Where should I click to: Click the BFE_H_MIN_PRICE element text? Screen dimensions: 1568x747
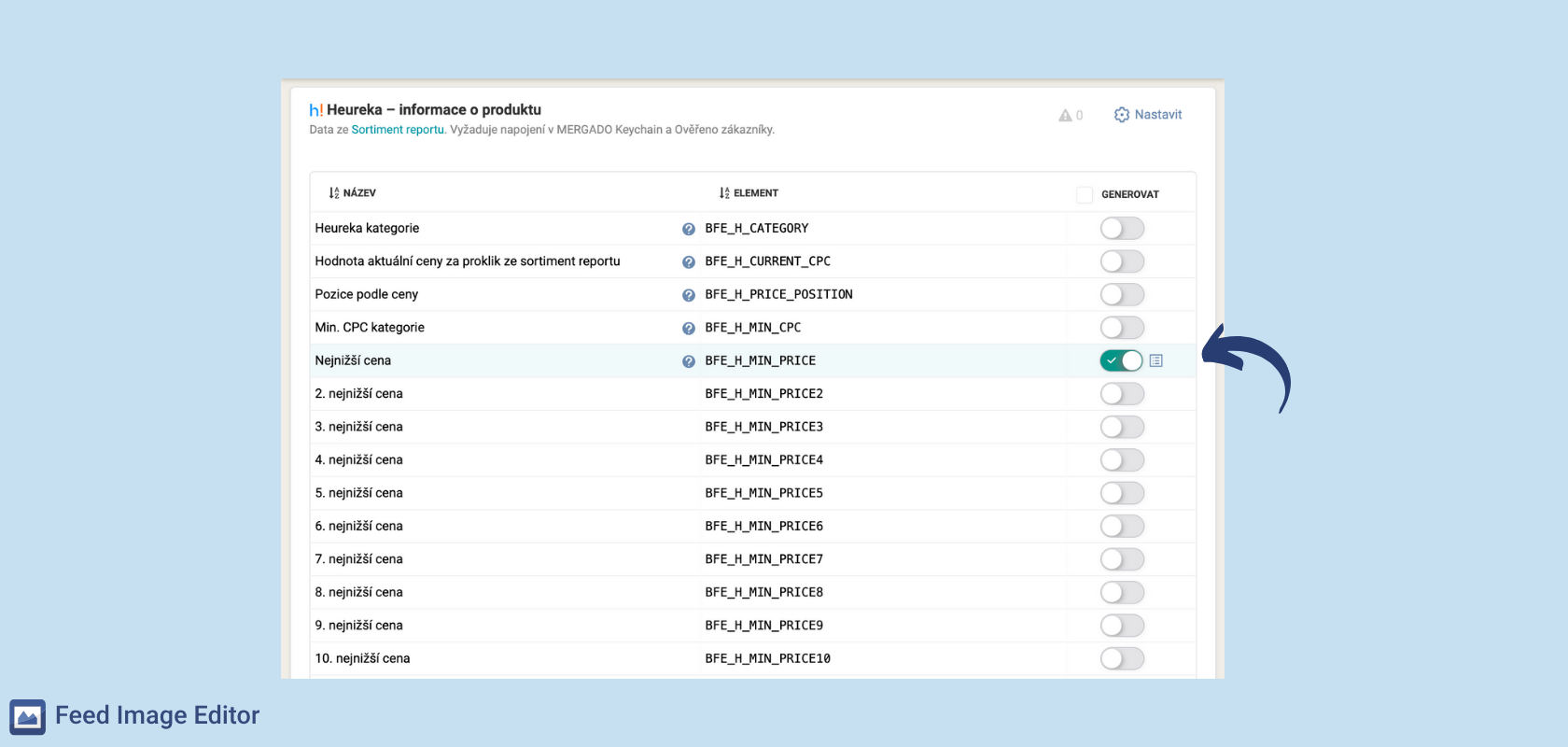pyautogui.click(x=761, y=360)
